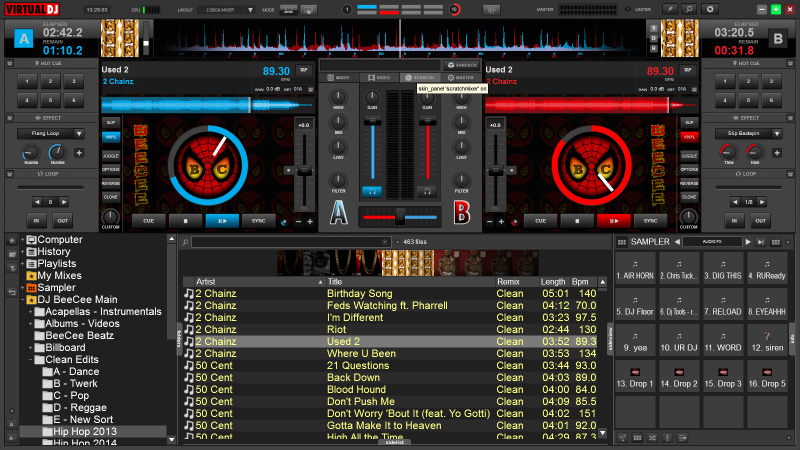Set loop IN on deck A
The image size is (800, 450).
coord(36,221)
